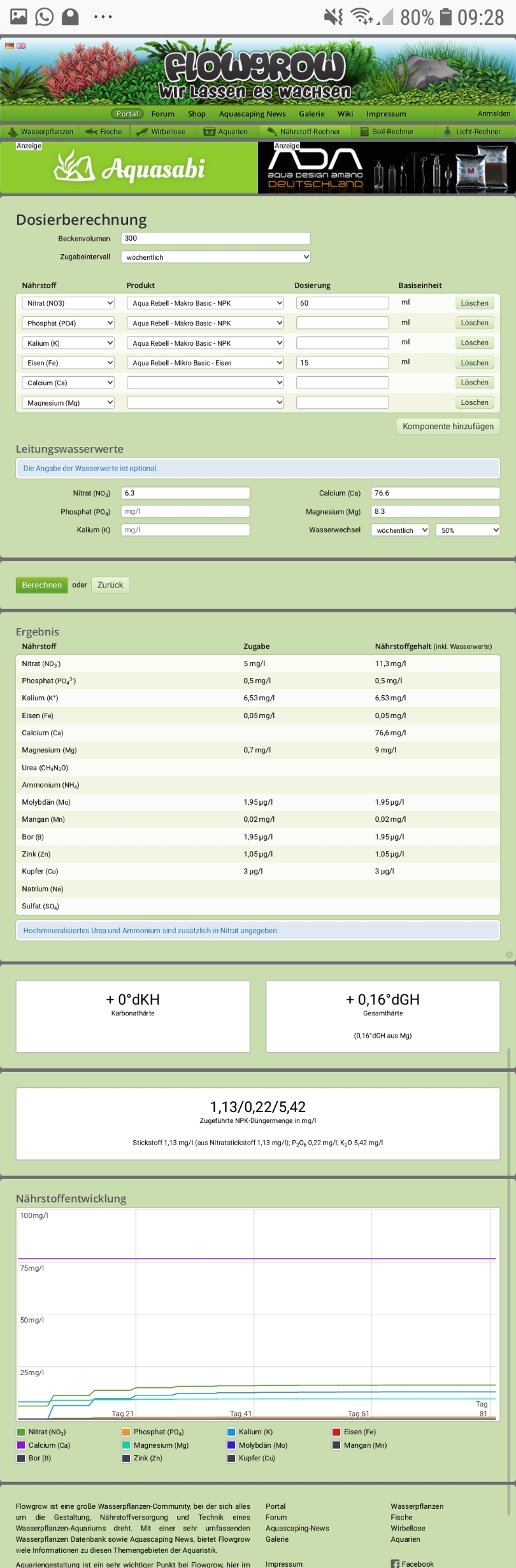Open the Nährstoff-Rechner submenu item
The image size is (516, 1568).
[x=304, y=132]
